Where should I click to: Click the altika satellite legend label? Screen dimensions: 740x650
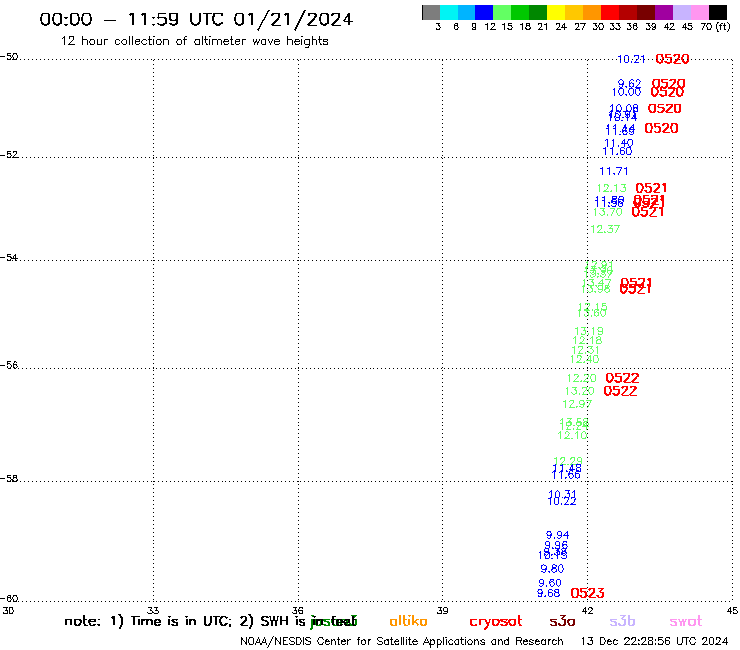point(408,621)
